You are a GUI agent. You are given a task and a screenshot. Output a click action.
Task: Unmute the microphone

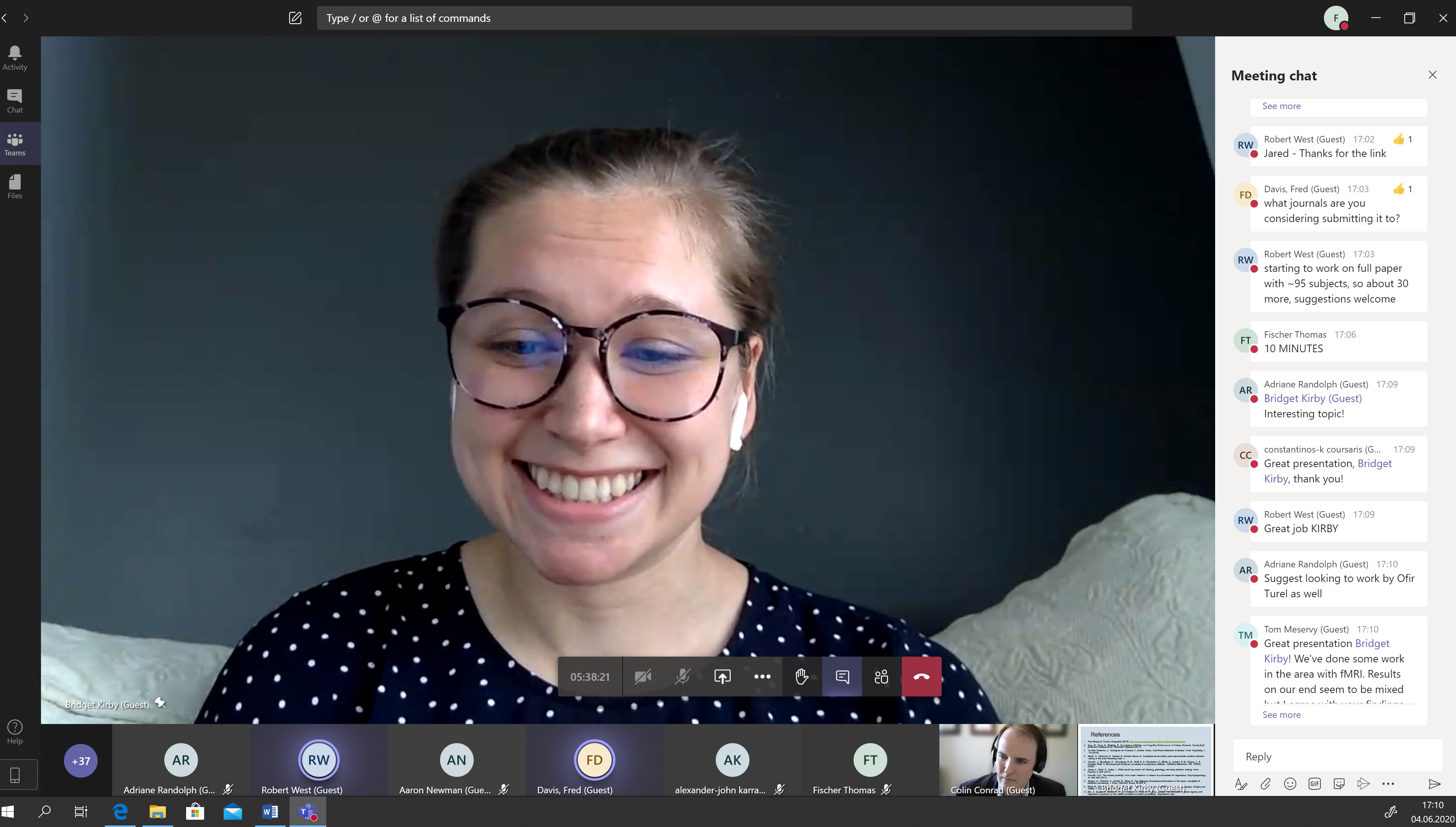[682, 677]
